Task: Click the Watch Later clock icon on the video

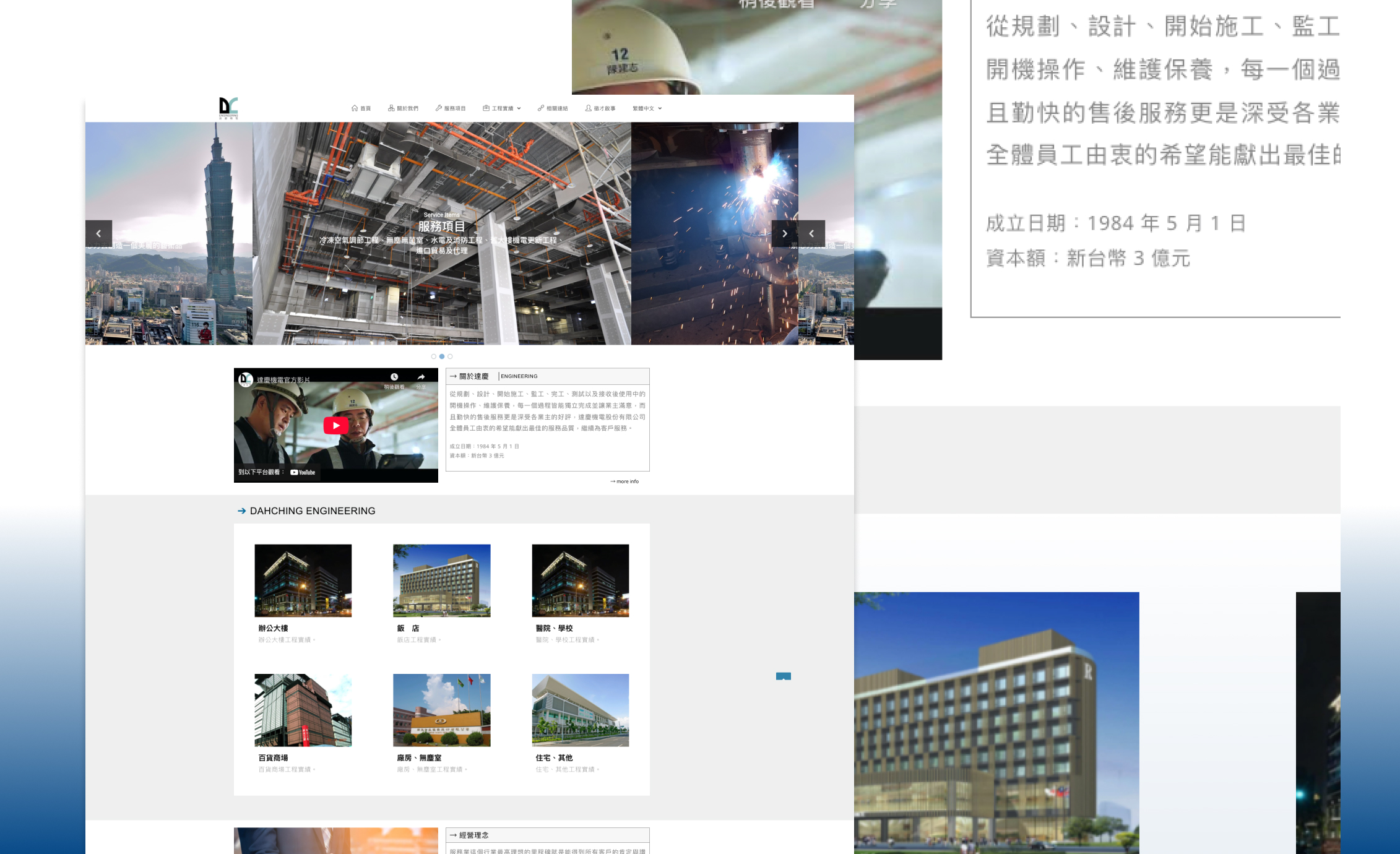Action: click(x=394, y=378)
